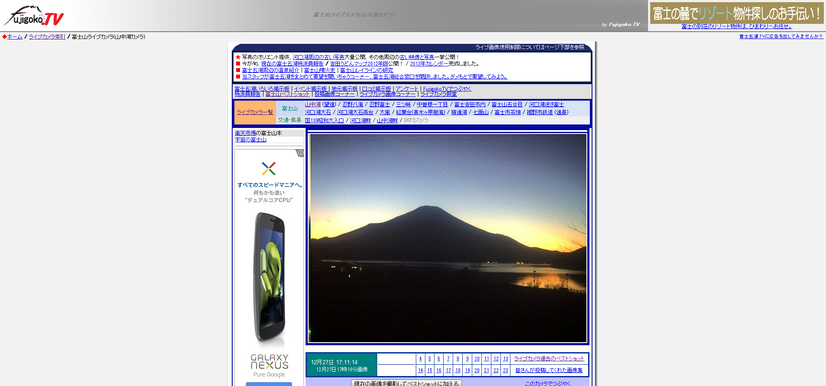Select hour 4 image link
The width and height of the screenshot is (826, 386).
coord(420,359)
